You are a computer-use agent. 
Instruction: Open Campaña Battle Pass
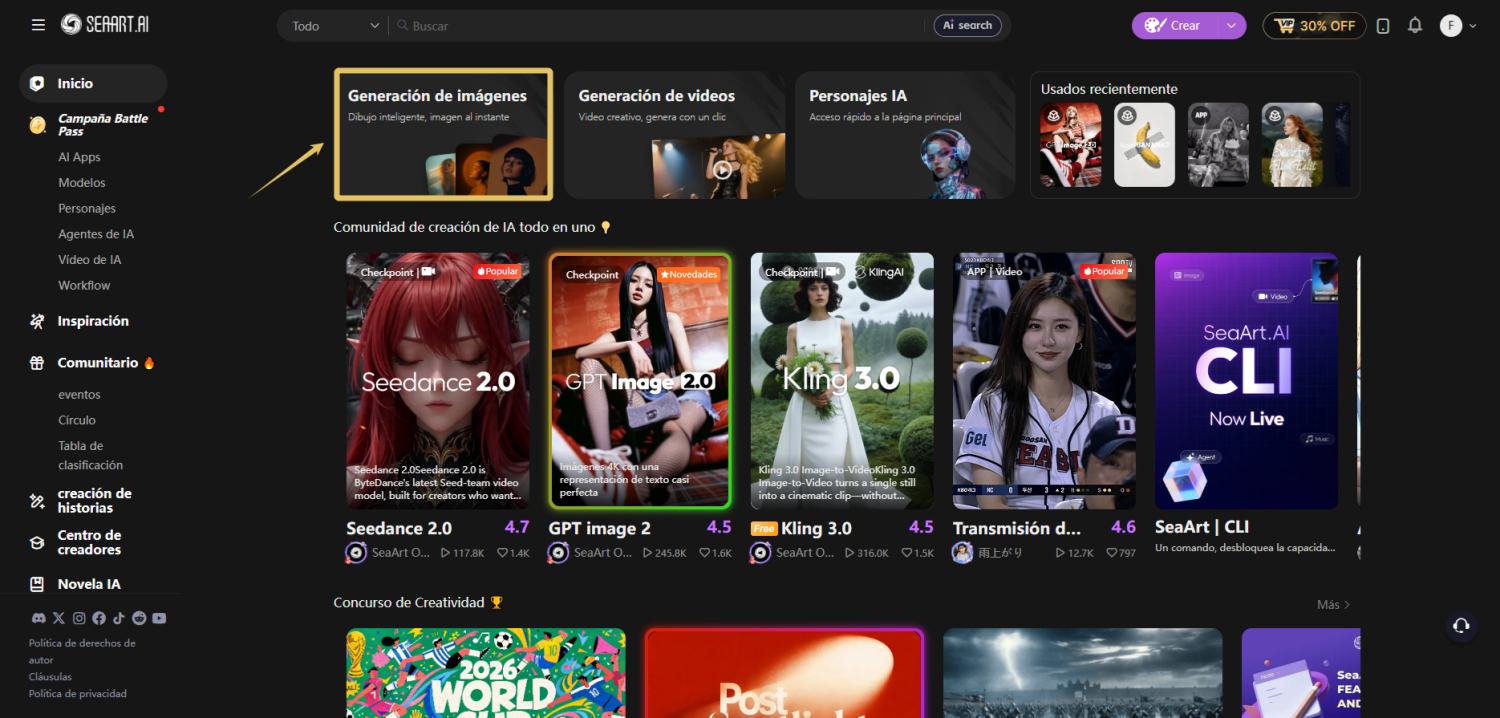[103, 125]
